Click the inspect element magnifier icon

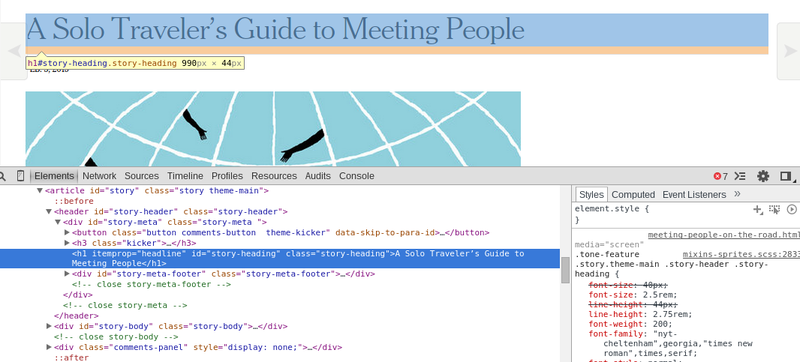tap(3, 176)
